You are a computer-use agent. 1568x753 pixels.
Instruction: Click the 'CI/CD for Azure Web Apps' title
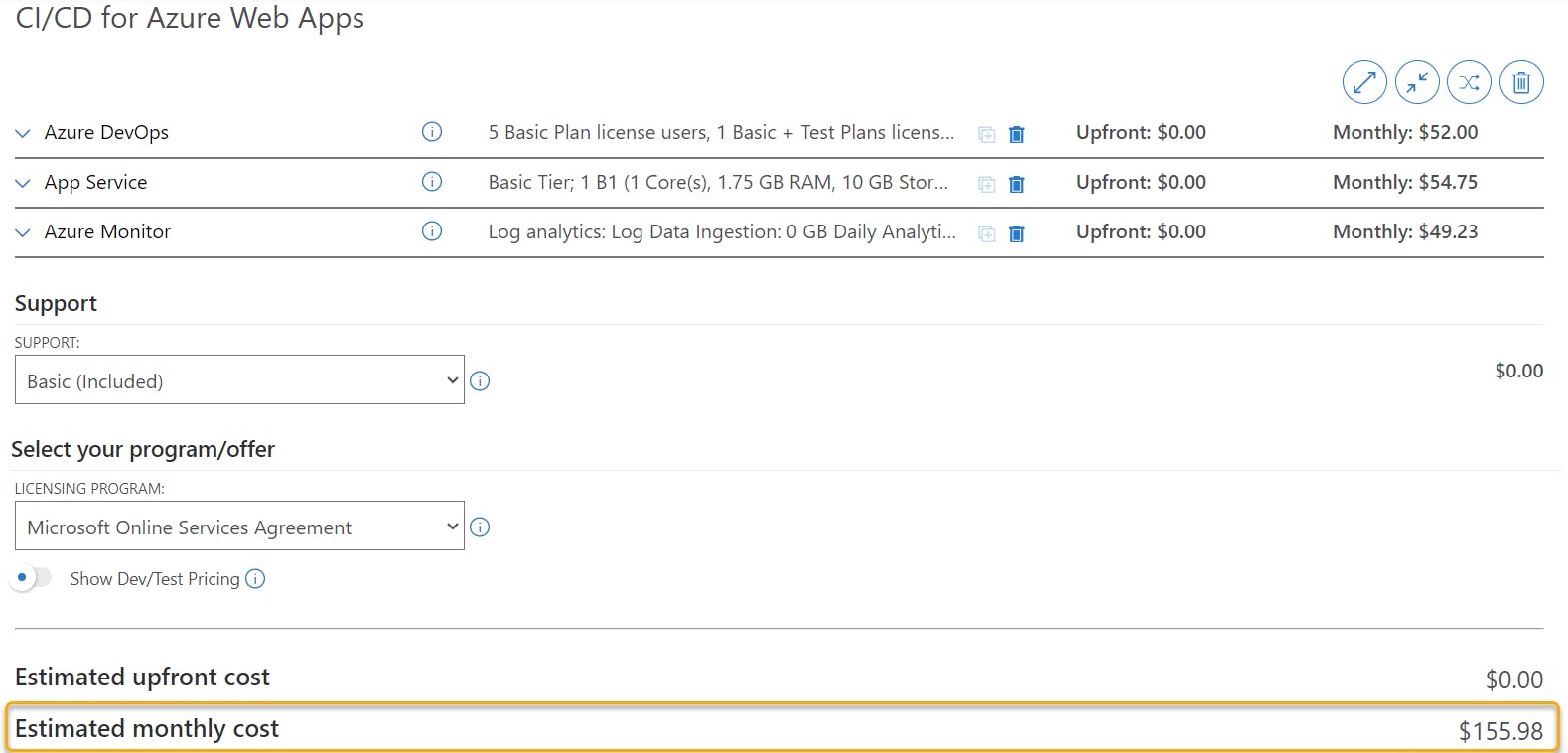[x=190, y=18]
